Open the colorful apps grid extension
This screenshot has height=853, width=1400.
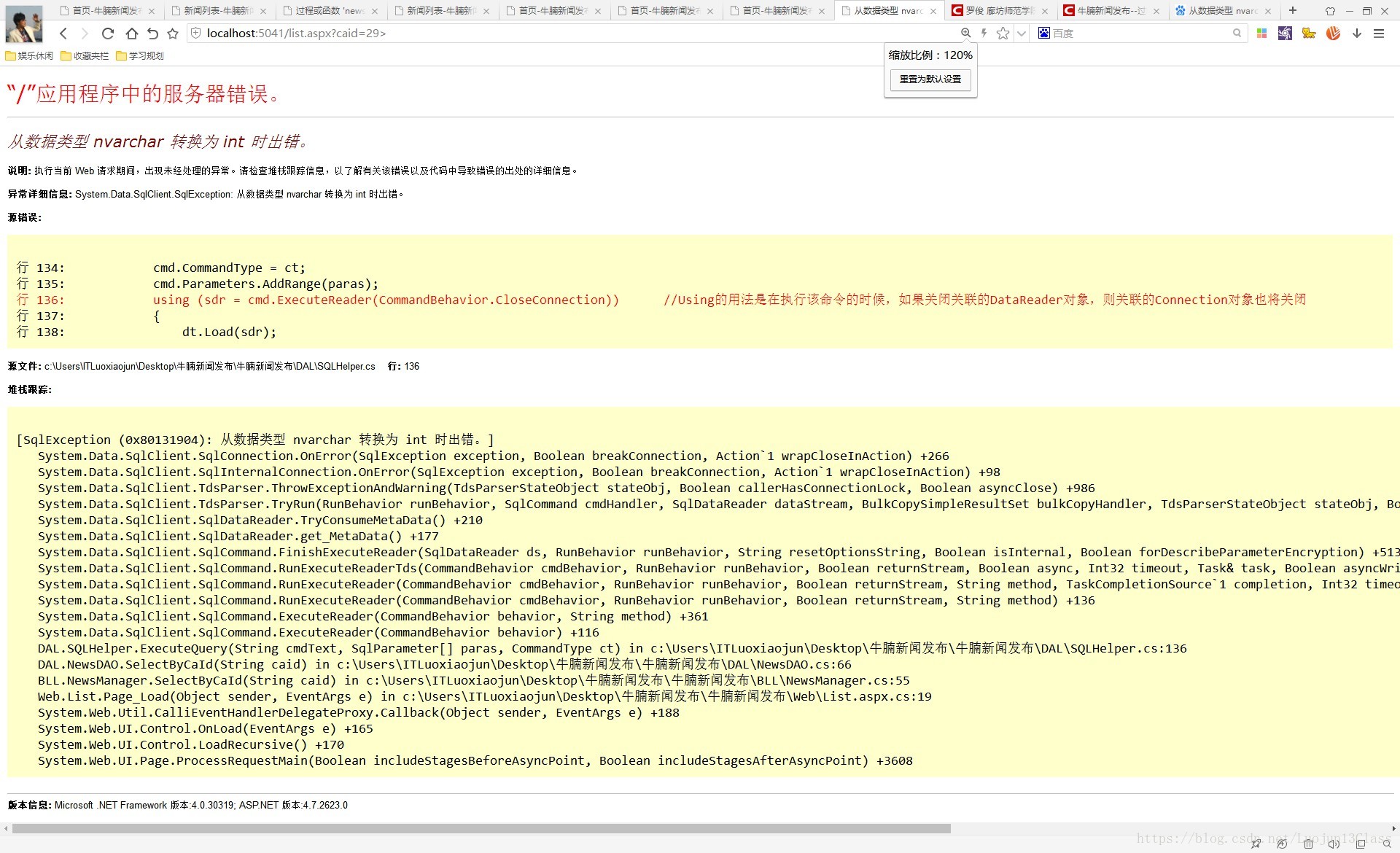pos(1262,33)
